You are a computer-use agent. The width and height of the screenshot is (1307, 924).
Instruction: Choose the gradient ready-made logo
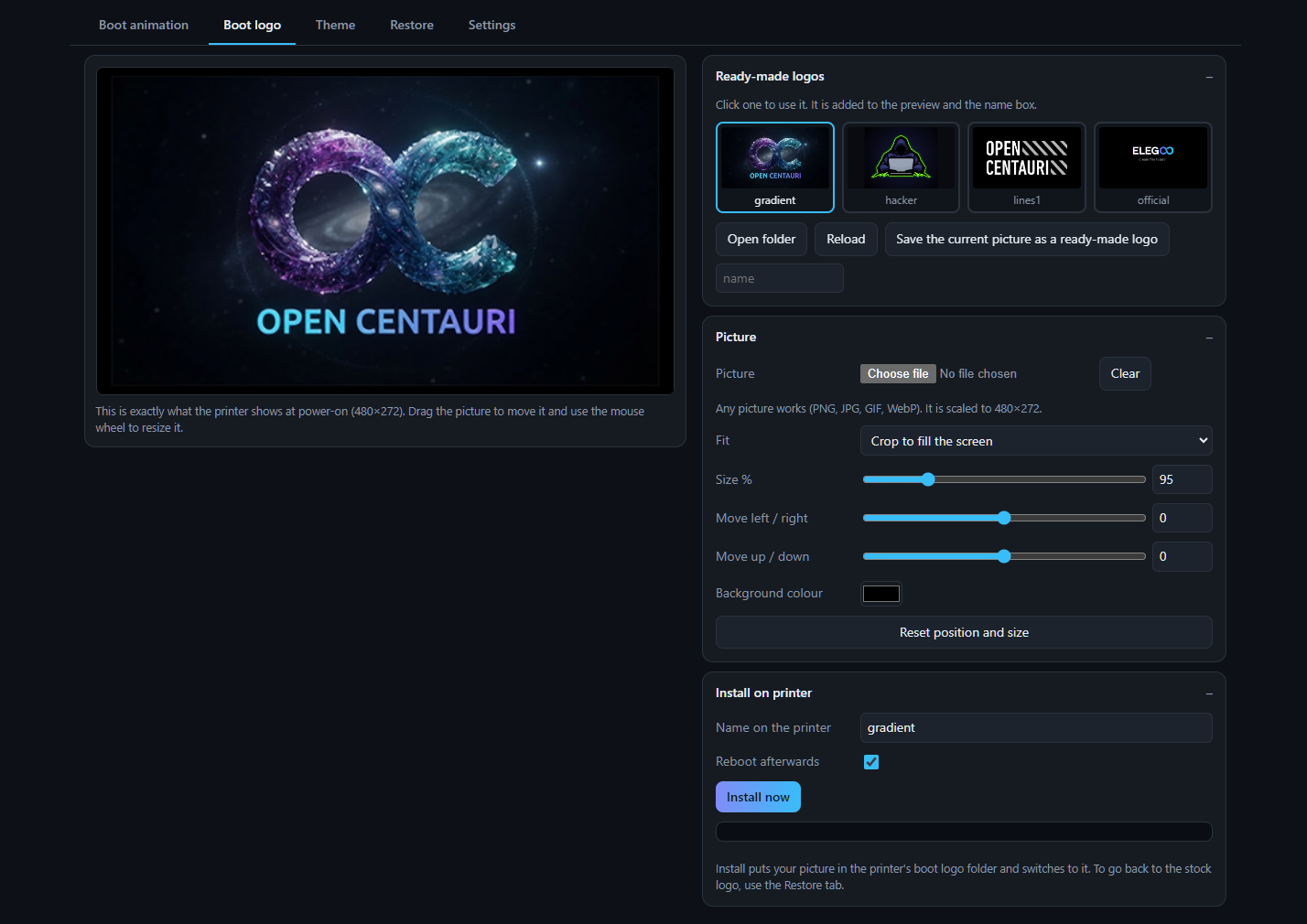click(x=775, y=167)
